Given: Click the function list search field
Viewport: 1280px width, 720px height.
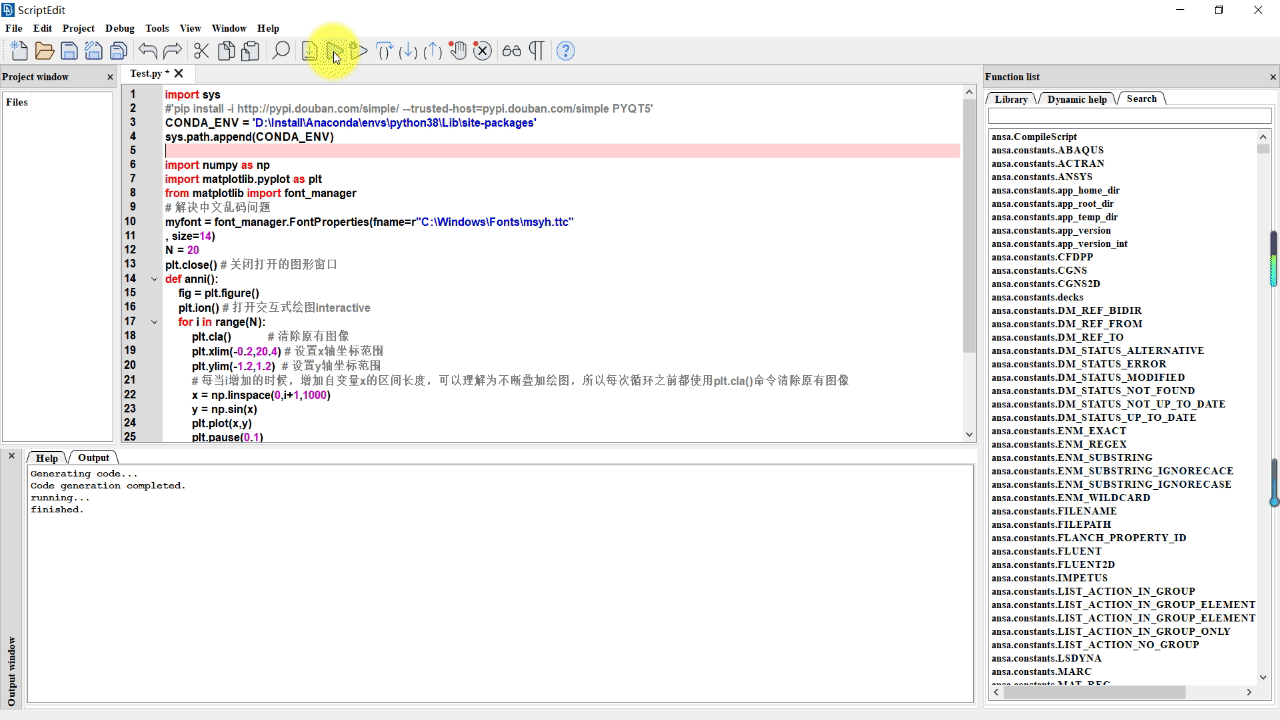Looking at the screenshot, I should pos(1129,116).
